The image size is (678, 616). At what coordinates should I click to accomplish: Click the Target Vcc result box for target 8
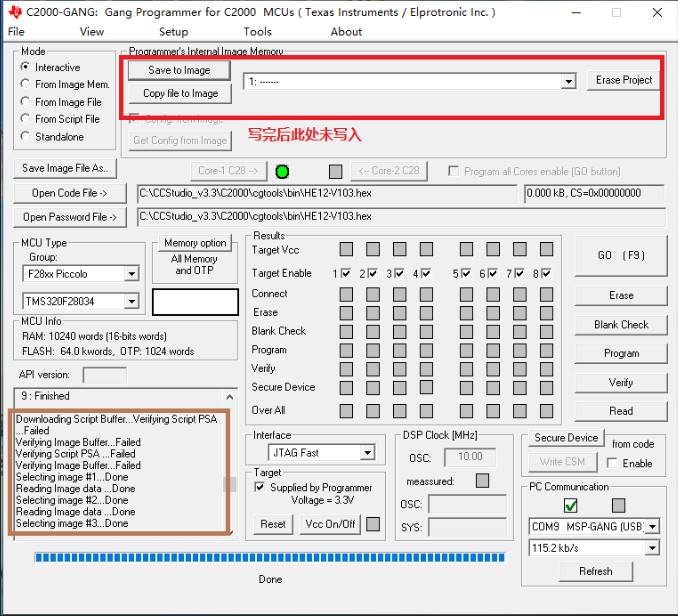click(546, 249)
